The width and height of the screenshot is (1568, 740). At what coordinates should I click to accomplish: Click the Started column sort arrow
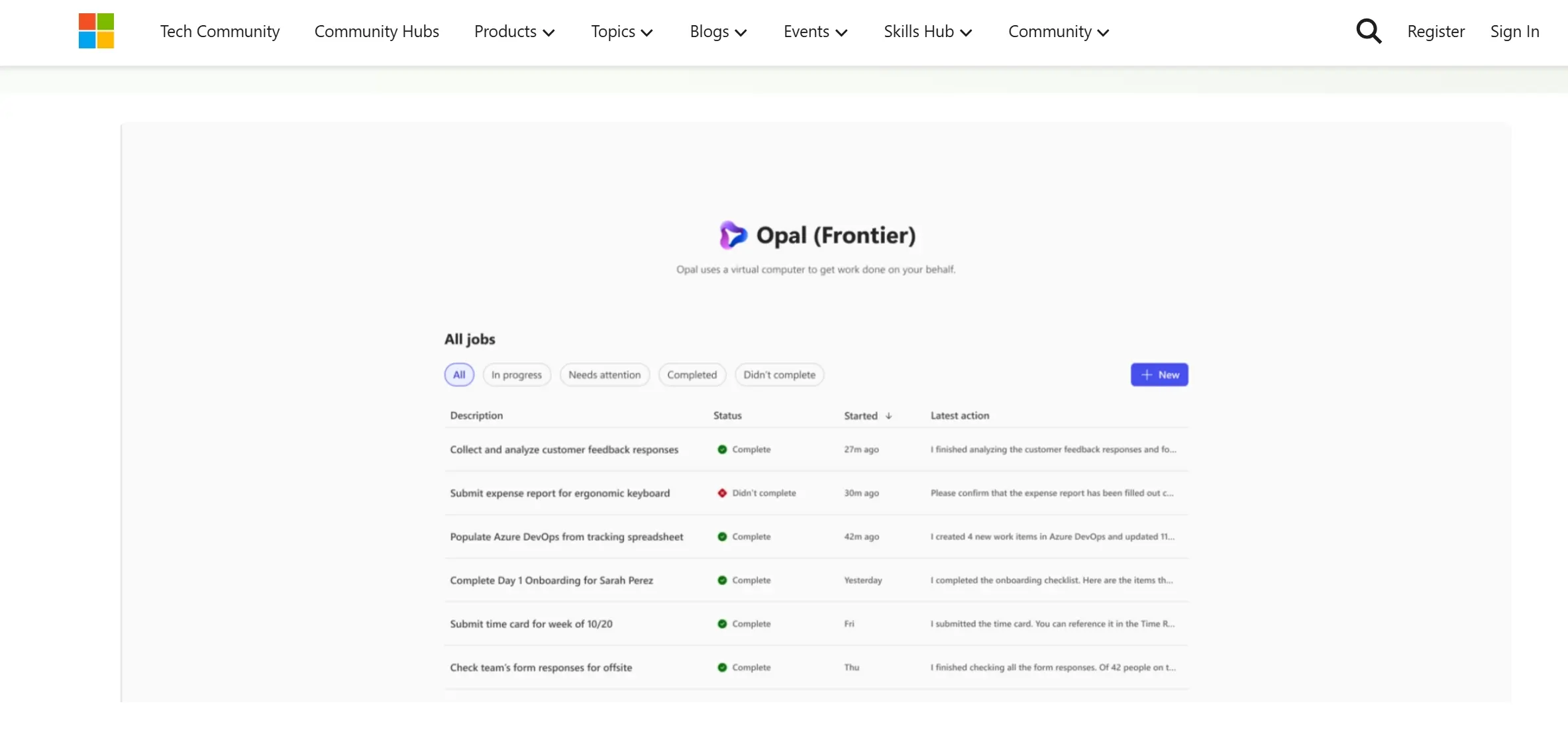click(889, 416)
